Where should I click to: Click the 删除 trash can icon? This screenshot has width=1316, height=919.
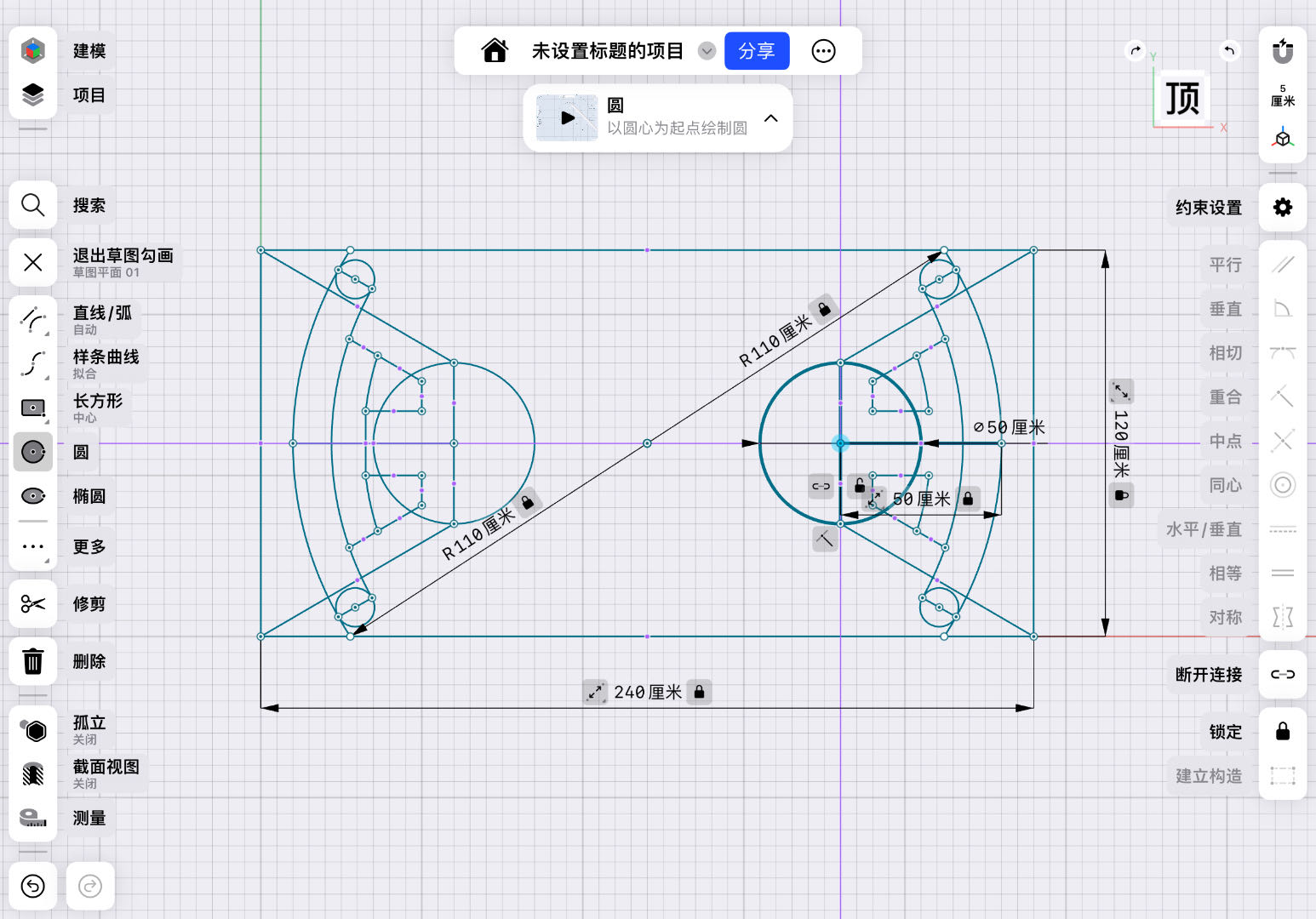33,661
